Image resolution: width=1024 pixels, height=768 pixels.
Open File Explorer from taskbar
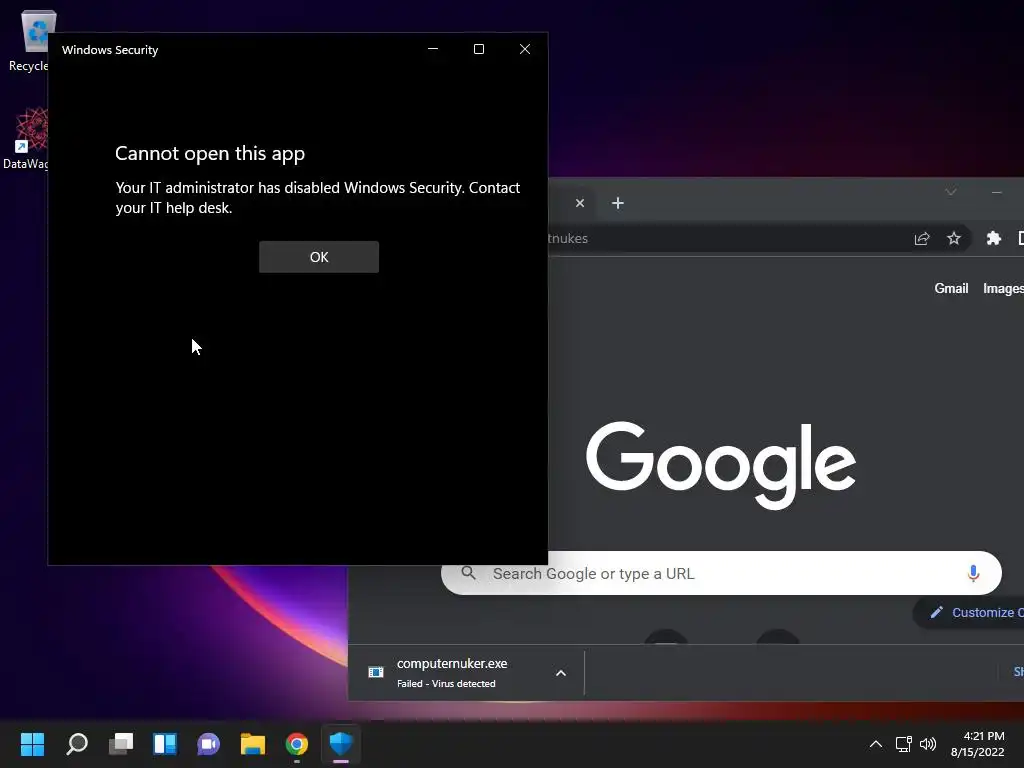(x=253, y=744)
